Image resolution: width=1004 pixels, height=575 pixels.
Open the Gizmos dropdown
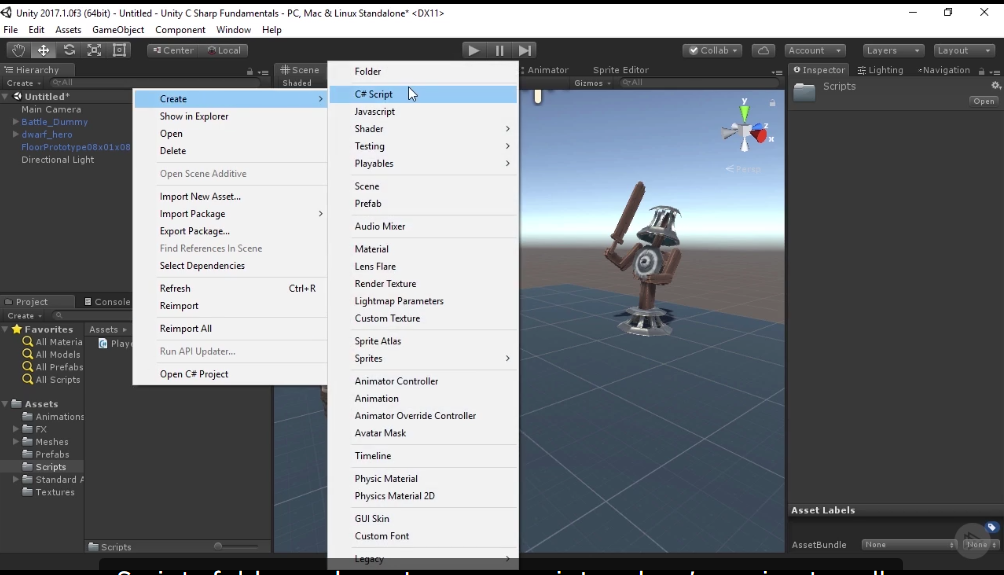(x=592, y=83)
